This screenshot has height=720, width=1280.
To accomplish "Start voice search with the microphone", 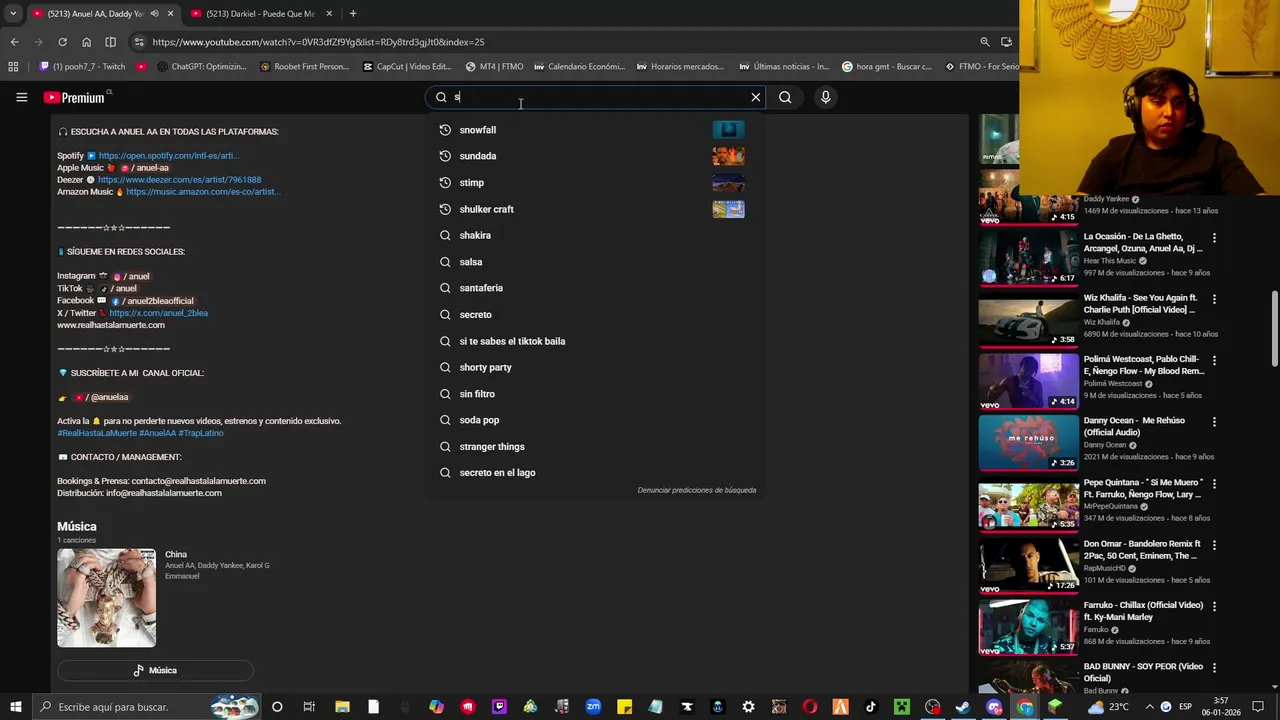I will click(x=825, y=97).
